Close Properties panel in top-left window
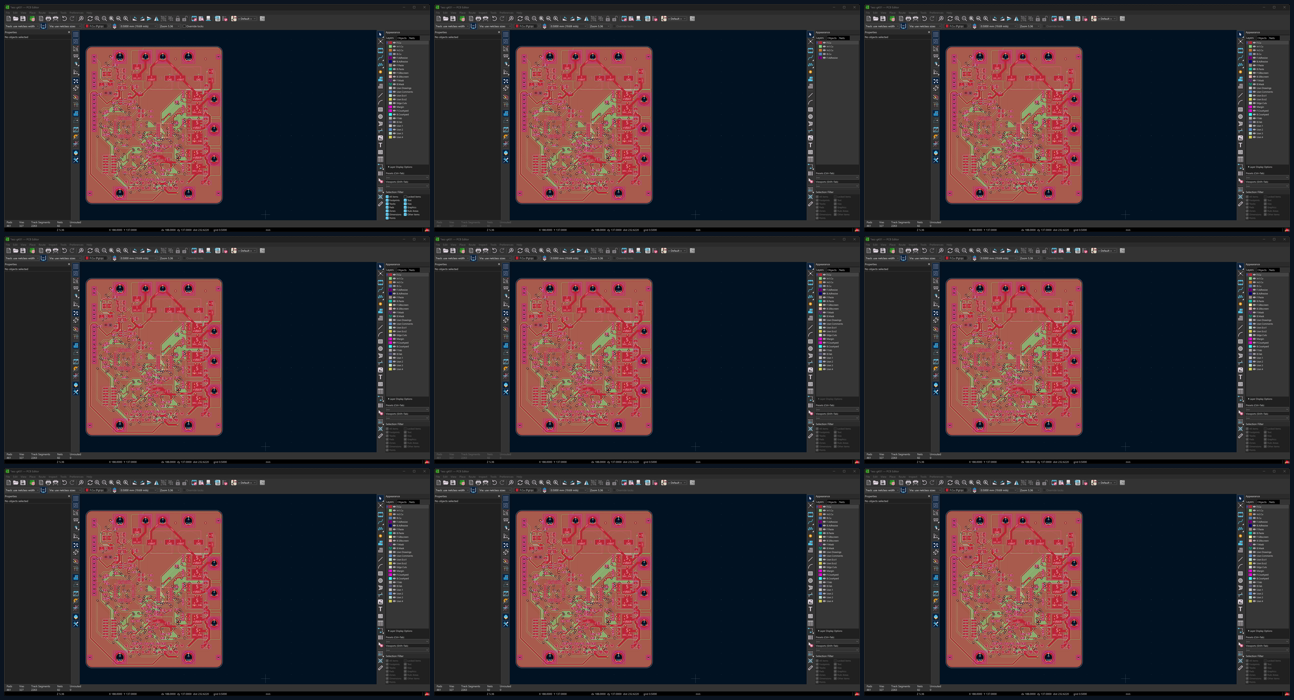1294x700 pixels. pos(69,32)
